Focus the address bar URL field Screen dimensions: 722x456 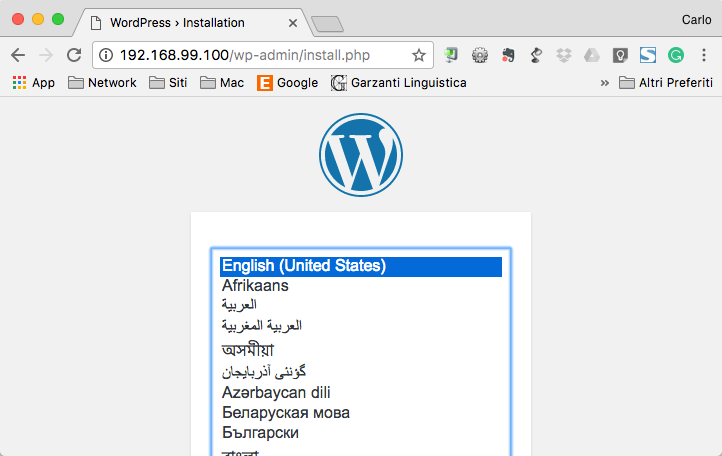click(x=262, y=55)
